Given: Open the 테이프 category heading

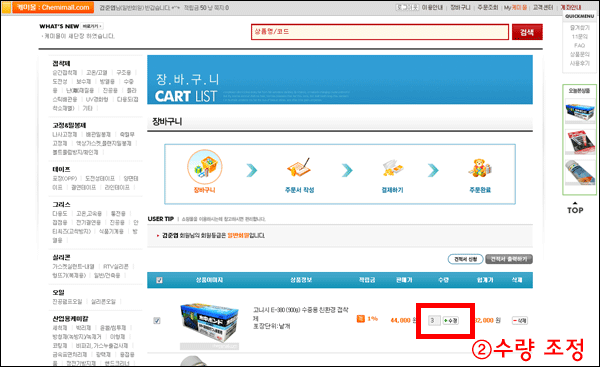Looking at the screenshot, I should (61, 169).
